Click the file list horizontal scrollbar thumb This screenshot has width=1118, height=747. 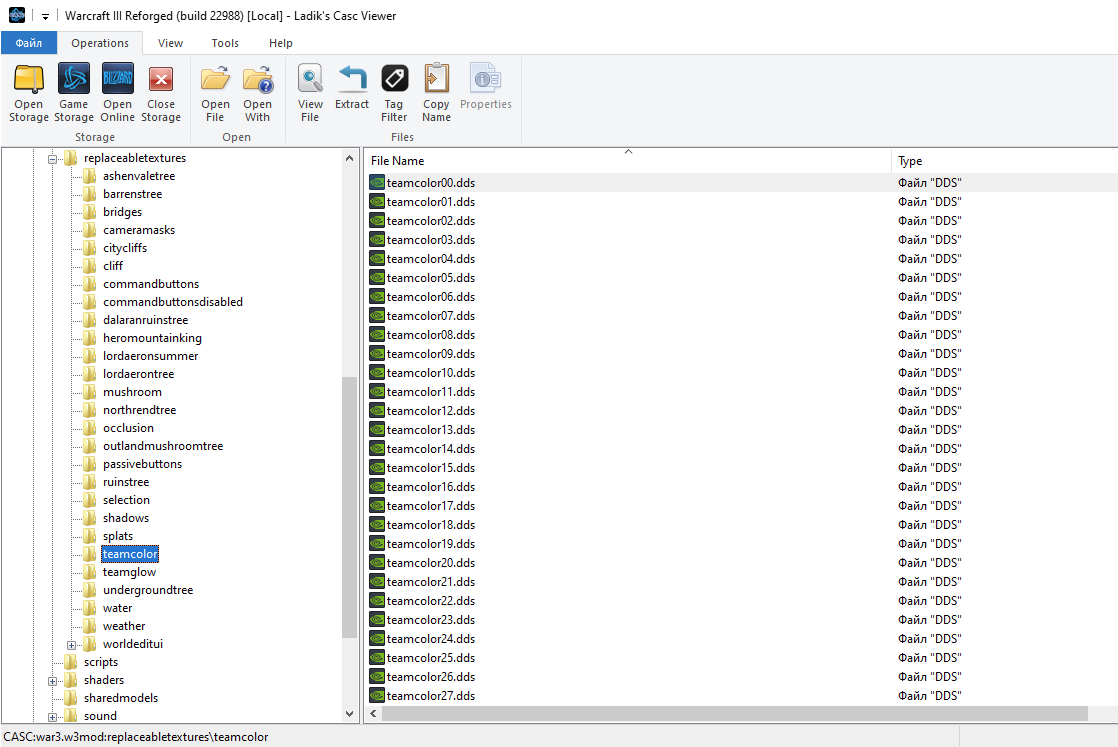(734, 713)
